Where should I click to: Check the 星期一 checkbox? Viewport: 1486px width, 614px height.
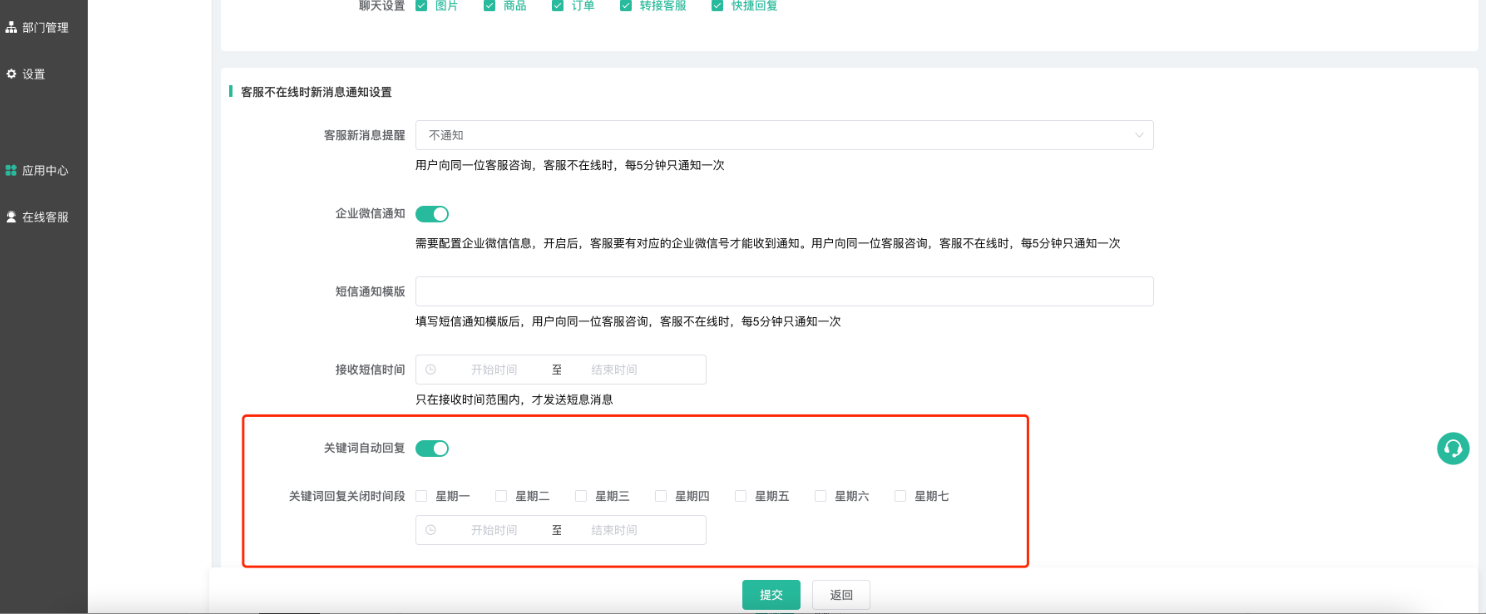pos(422,496)
